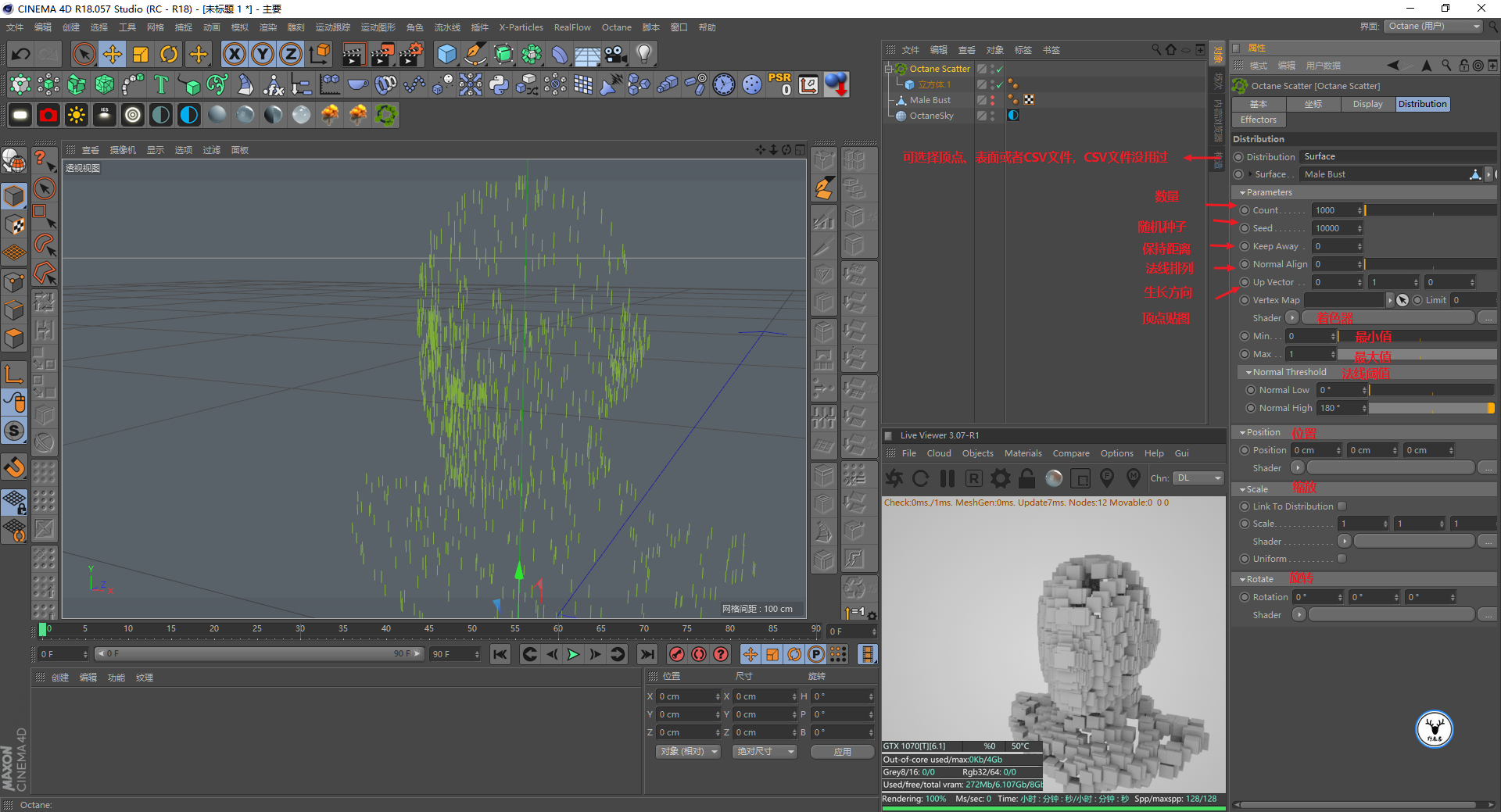This screenshot has height=812, width=1501.
Task: Jump to the timeline start
Action: pyautogui.click(x=500, y=654)
